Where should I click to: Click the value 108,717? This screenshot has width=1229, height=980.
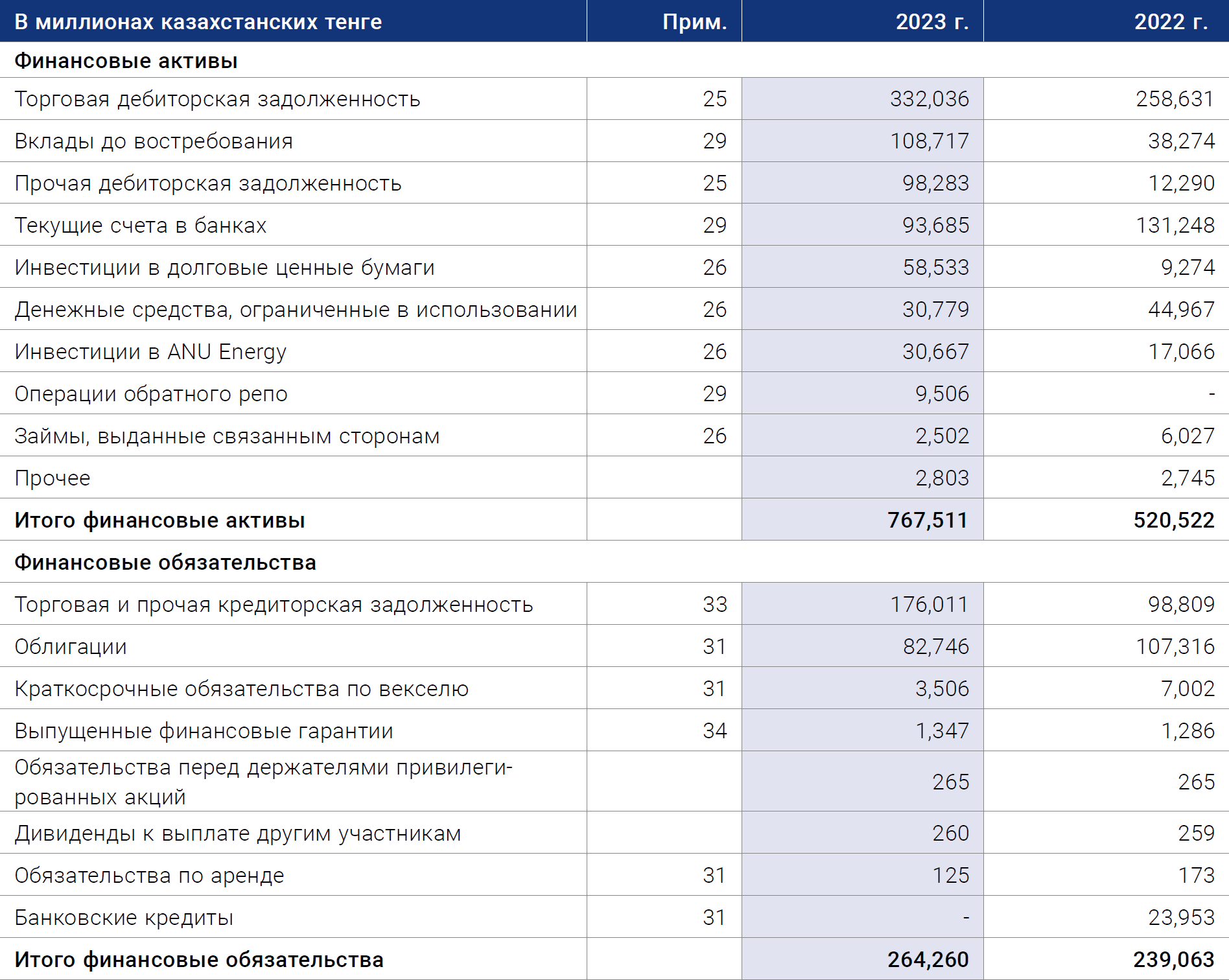click(x=930, y=141)
